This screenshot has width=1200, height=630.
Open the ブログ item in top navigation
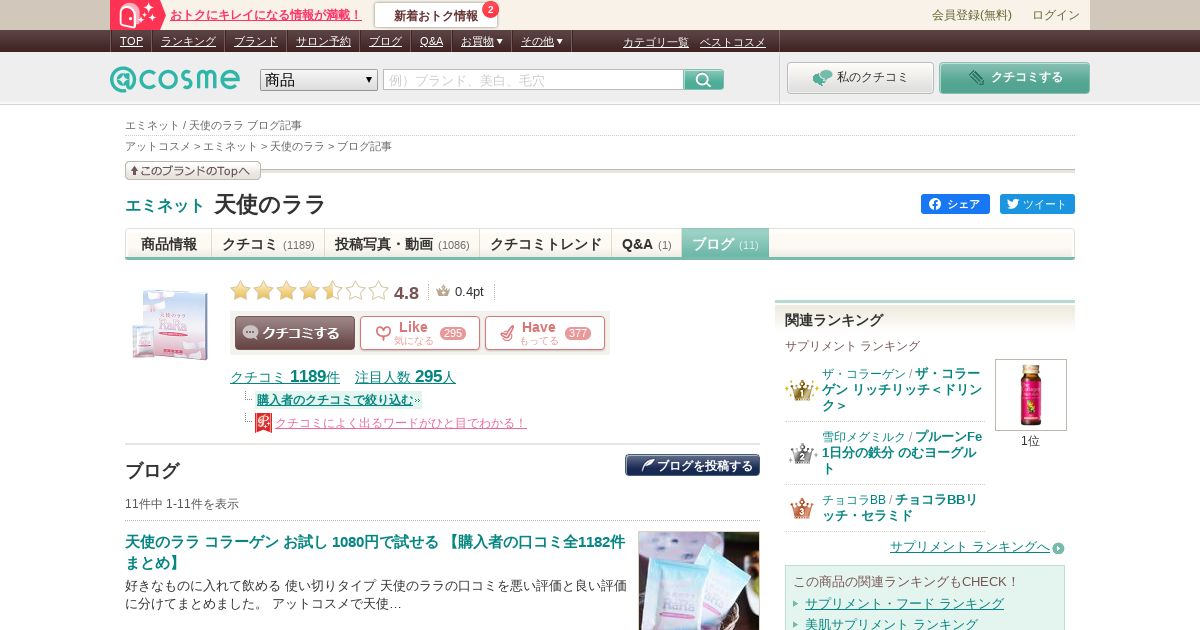(385, 41)
